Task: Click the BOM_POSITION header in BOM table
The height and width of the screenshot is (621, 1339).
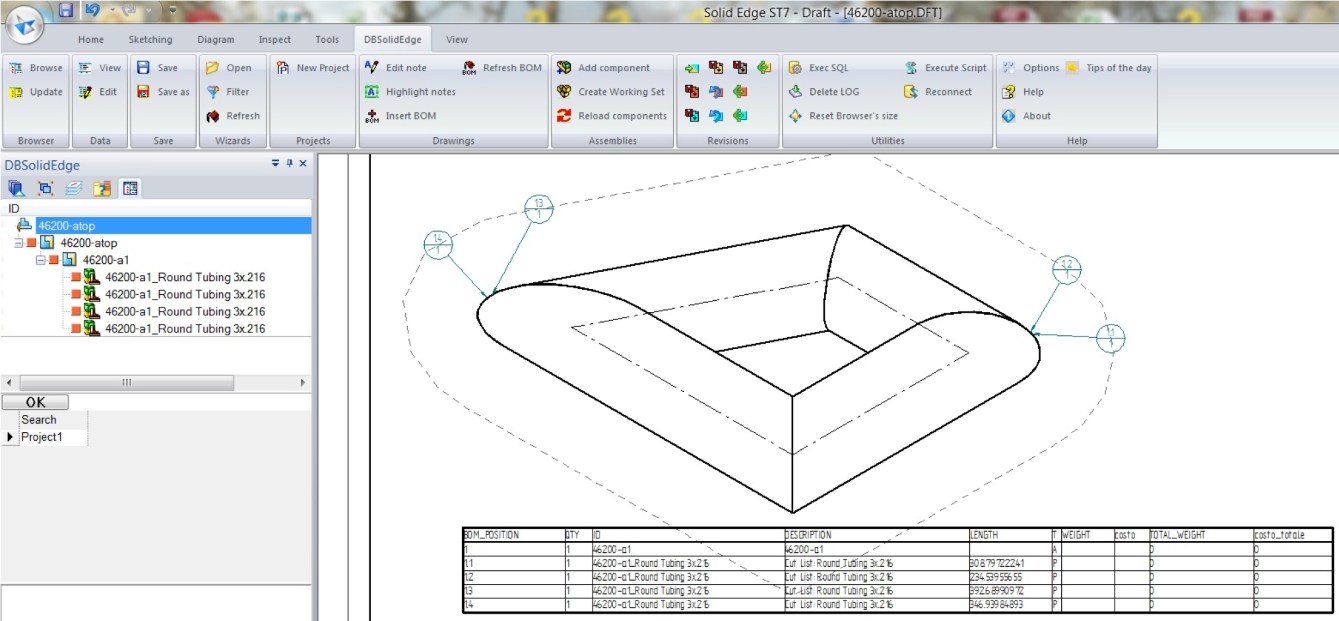Action: (491, 535)
